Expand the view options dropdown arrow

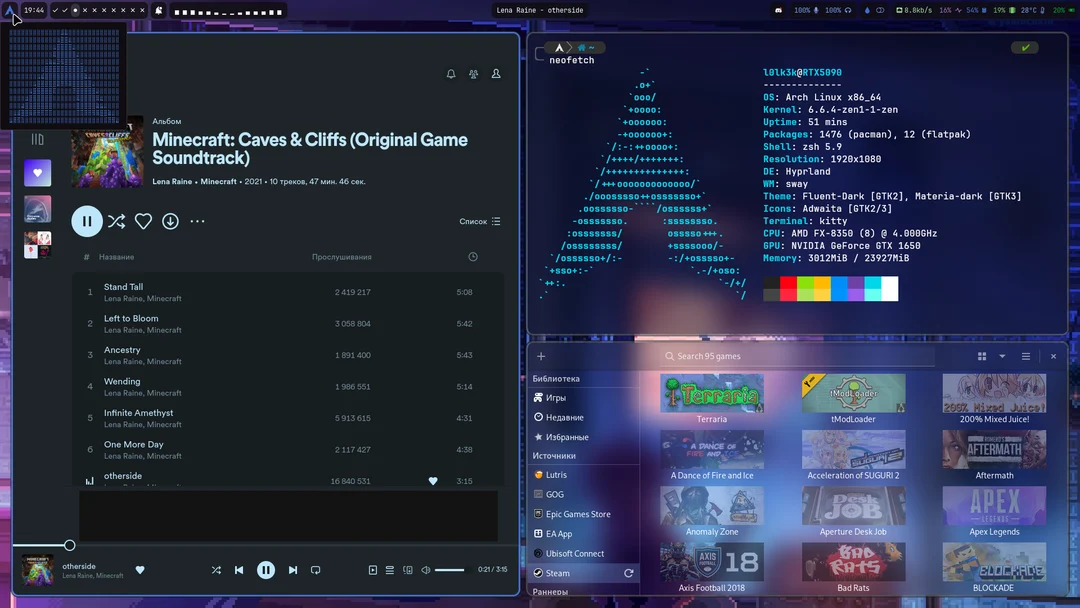point(1002,356)
